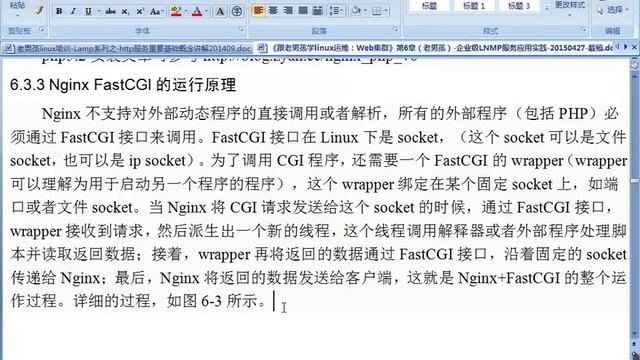640x360 pixels.
Task: Open the paragraph (段落) dialog launcher
Action: [396, 29]
